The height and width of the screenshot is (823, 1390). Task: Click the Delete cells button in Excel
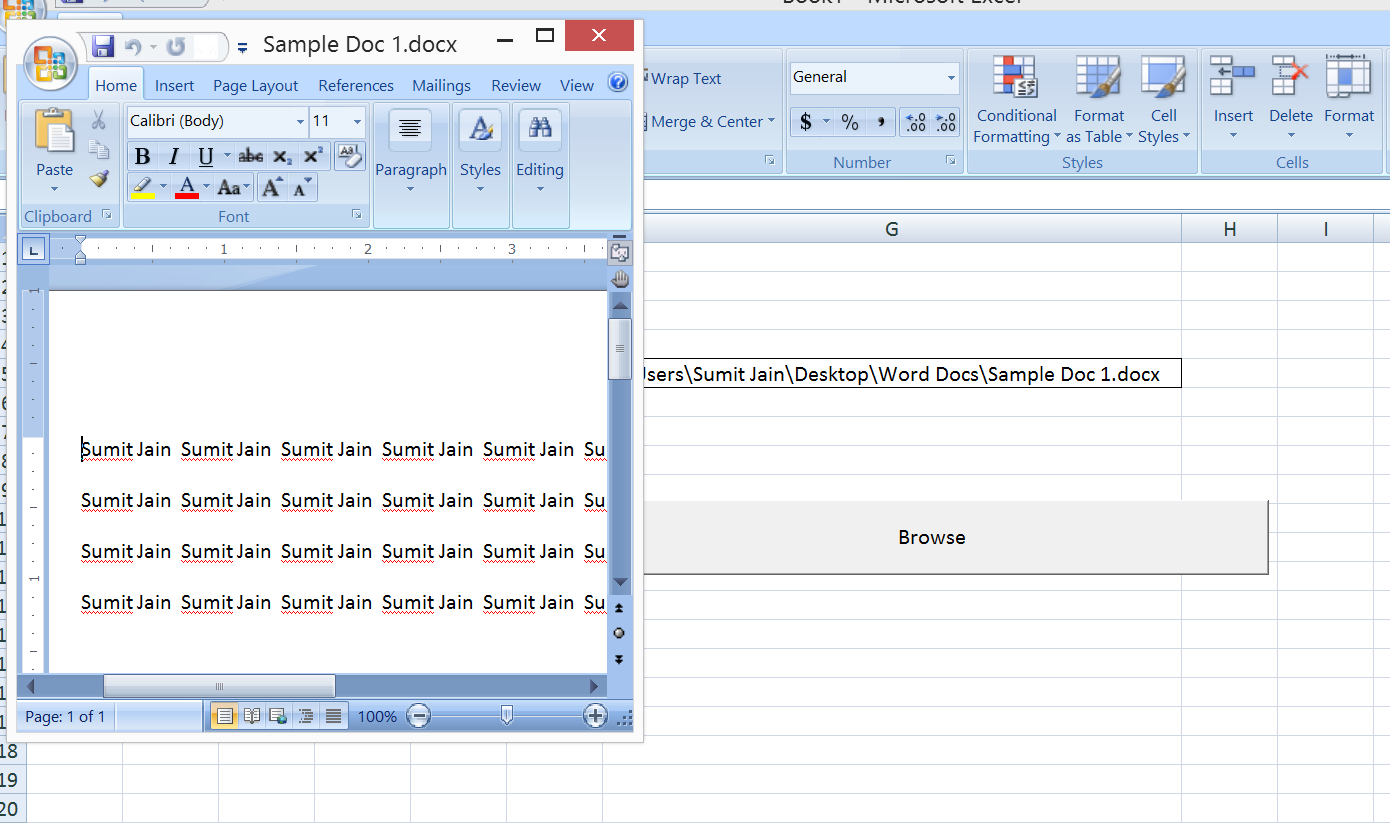(x=1291, y=100)
